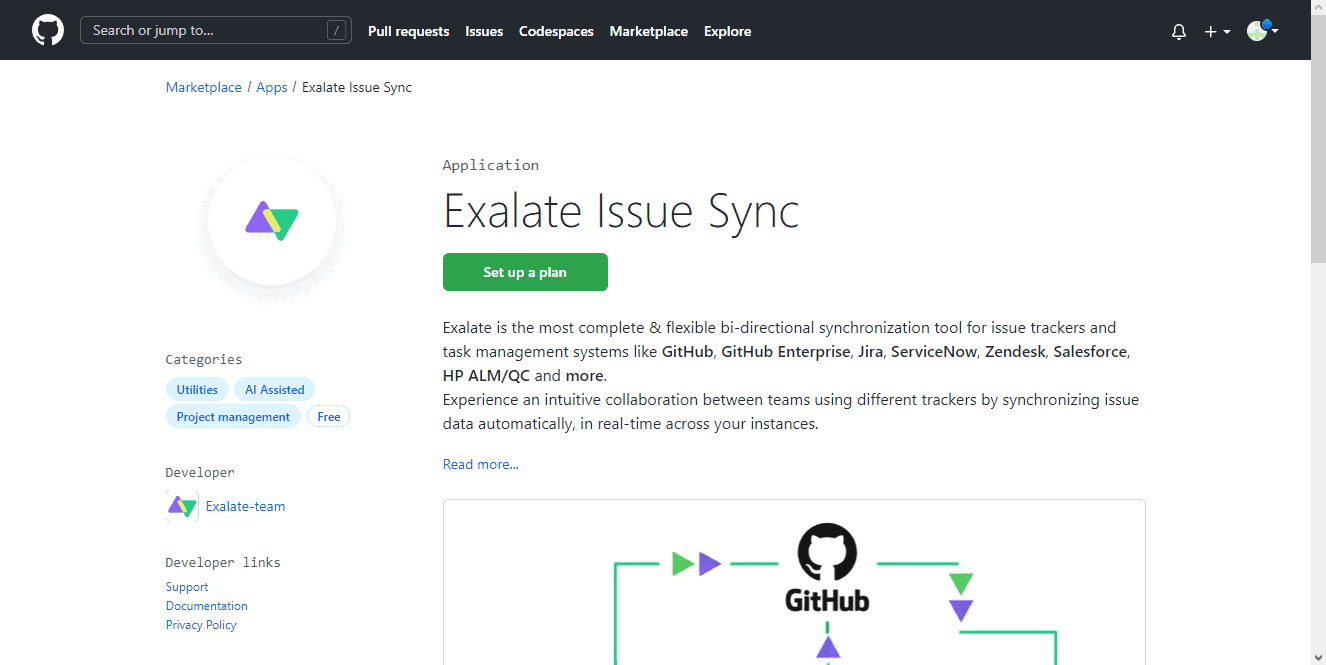1326x665 pixels.
Task: Expand the description with Read more...
Action: [480, 463]
